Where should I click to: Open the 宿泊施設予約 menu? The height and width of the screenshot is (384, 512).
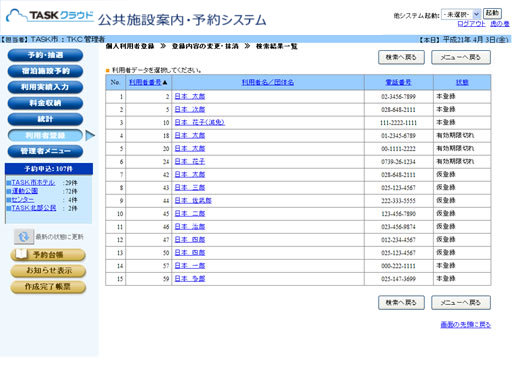point(45,71)
